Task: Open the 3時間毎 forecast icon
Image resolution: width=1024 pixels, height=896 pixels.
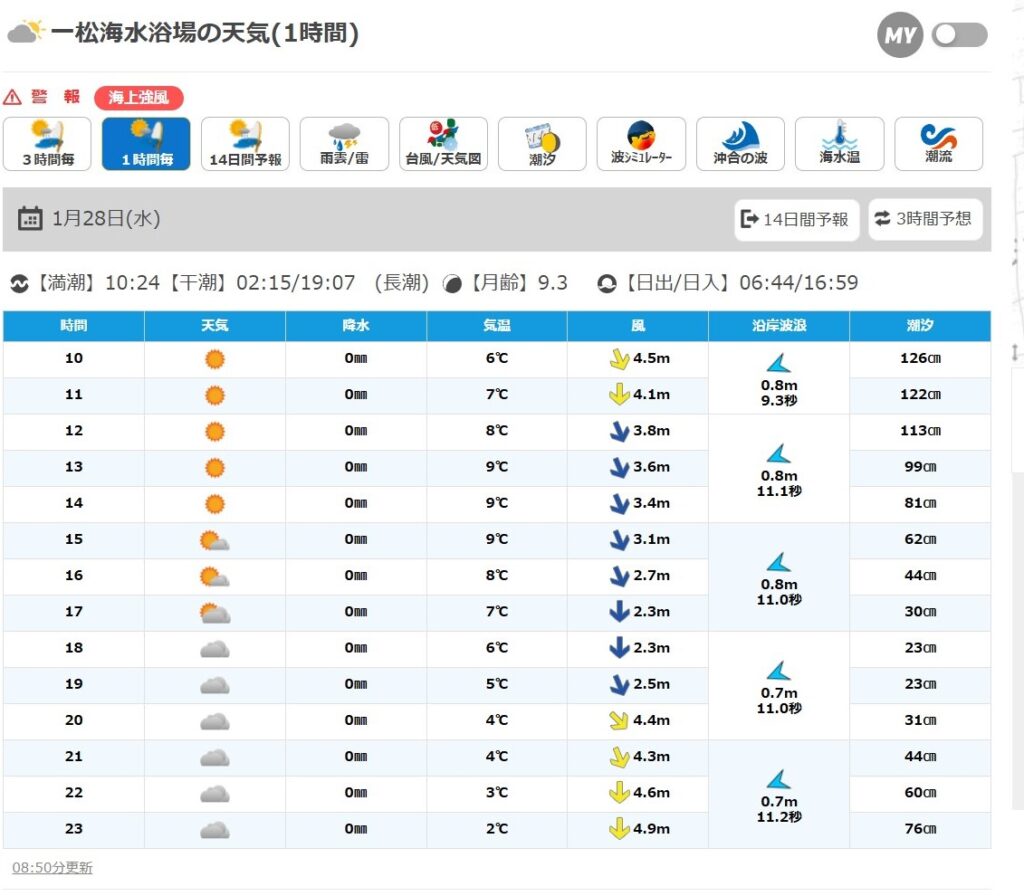Action: tap(47, 144)
